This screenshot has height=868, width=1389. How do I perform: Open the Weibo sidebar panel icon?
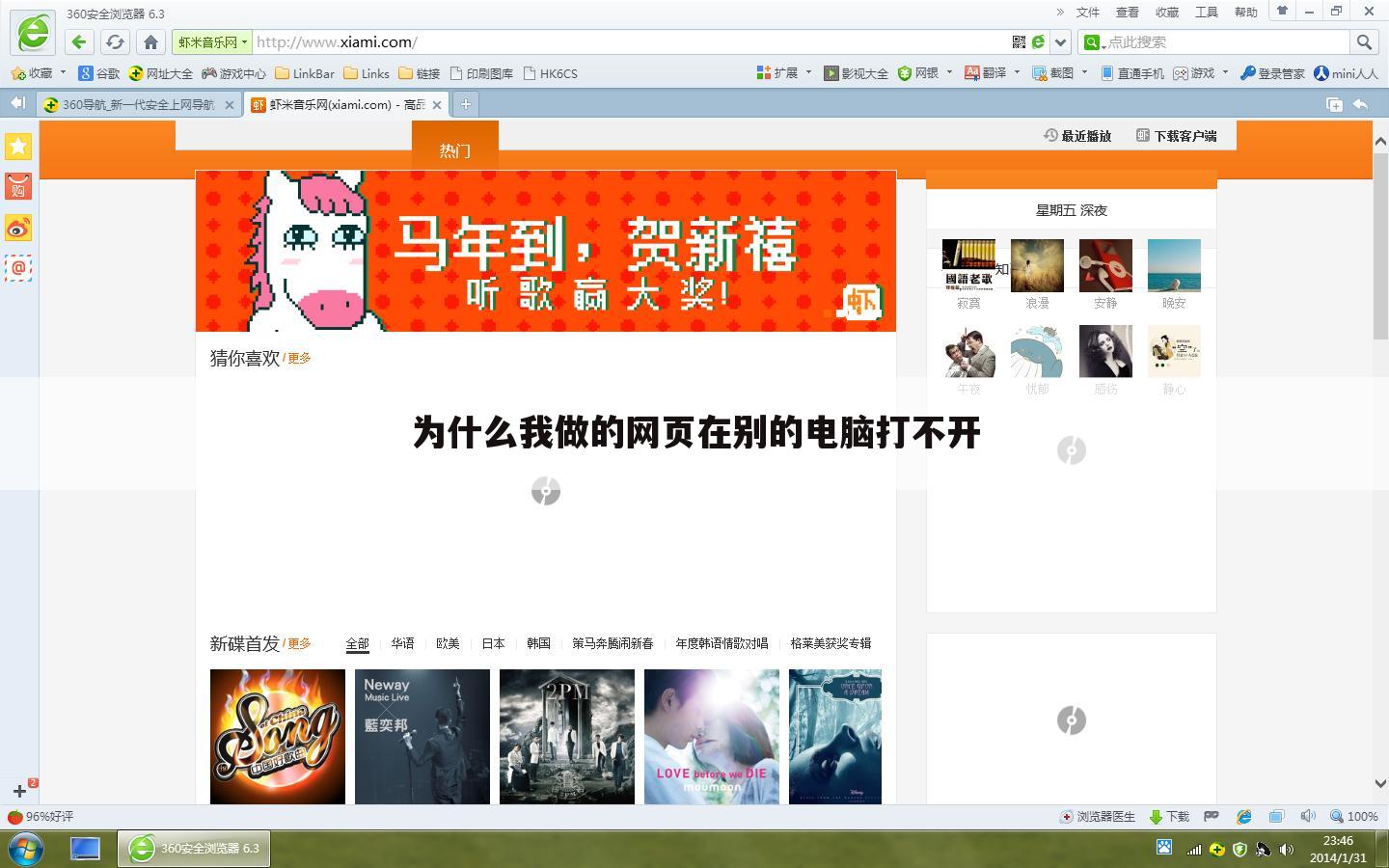coord(17,229)
